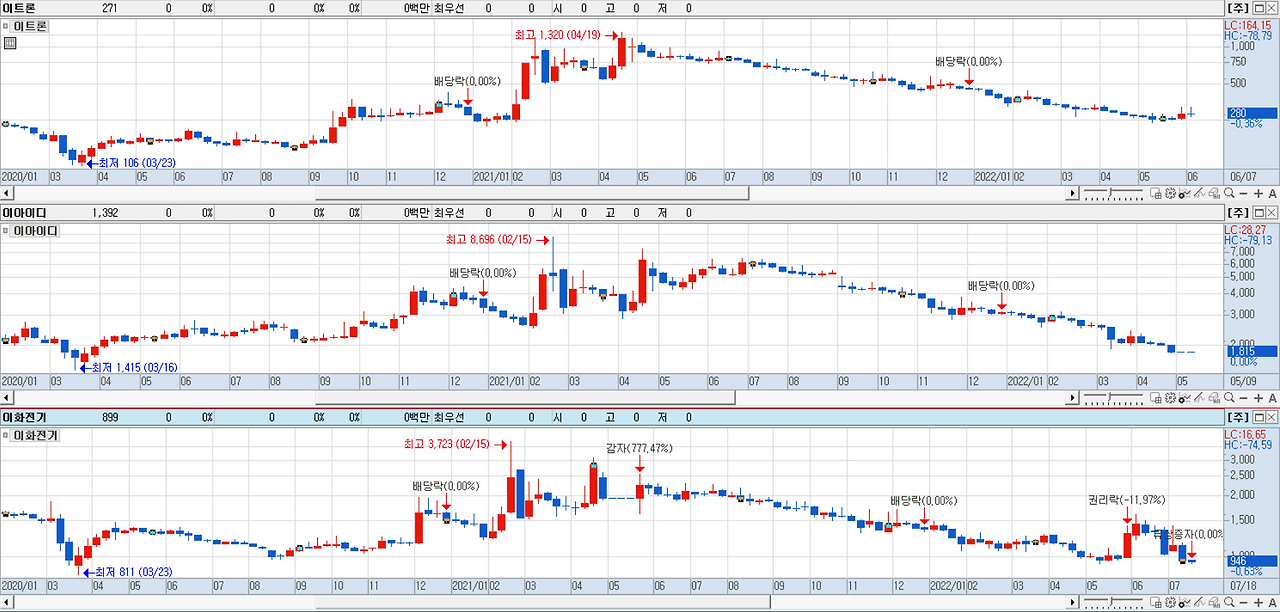This screenshot has width=1280, height=612.
Task: Click the horizontal scrollbar under 이트론 chart
Action: (532, 193)
